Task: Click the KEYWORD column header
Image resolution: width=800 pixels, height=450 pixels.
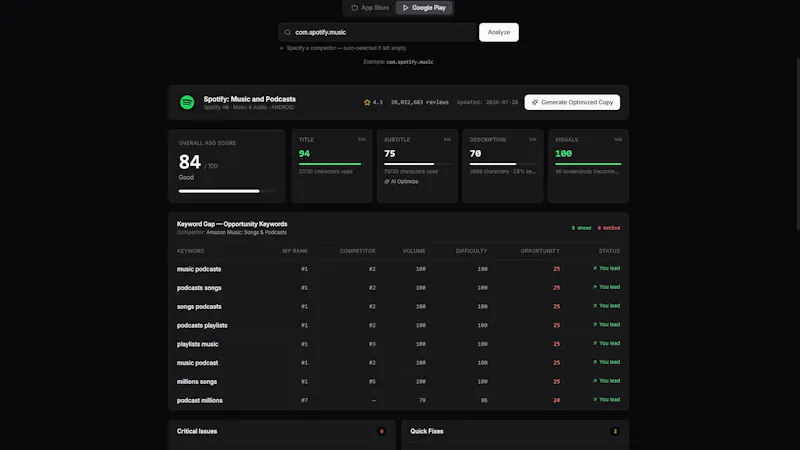Action: point(190,251)
